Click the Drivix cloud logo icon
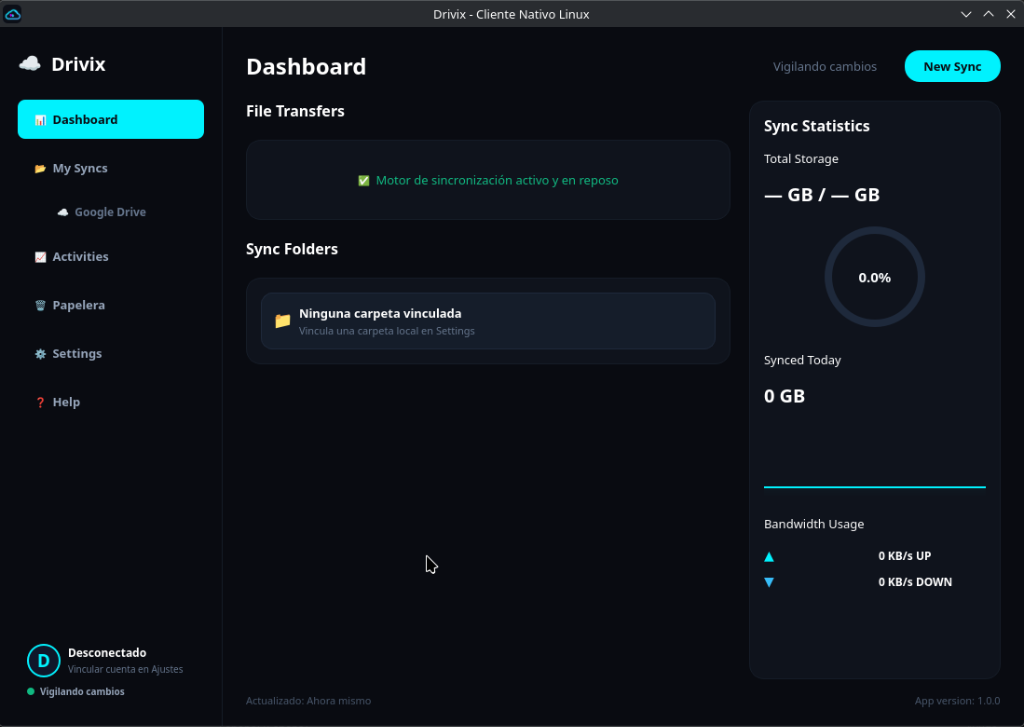1024x727 pixels. [30, 64]
